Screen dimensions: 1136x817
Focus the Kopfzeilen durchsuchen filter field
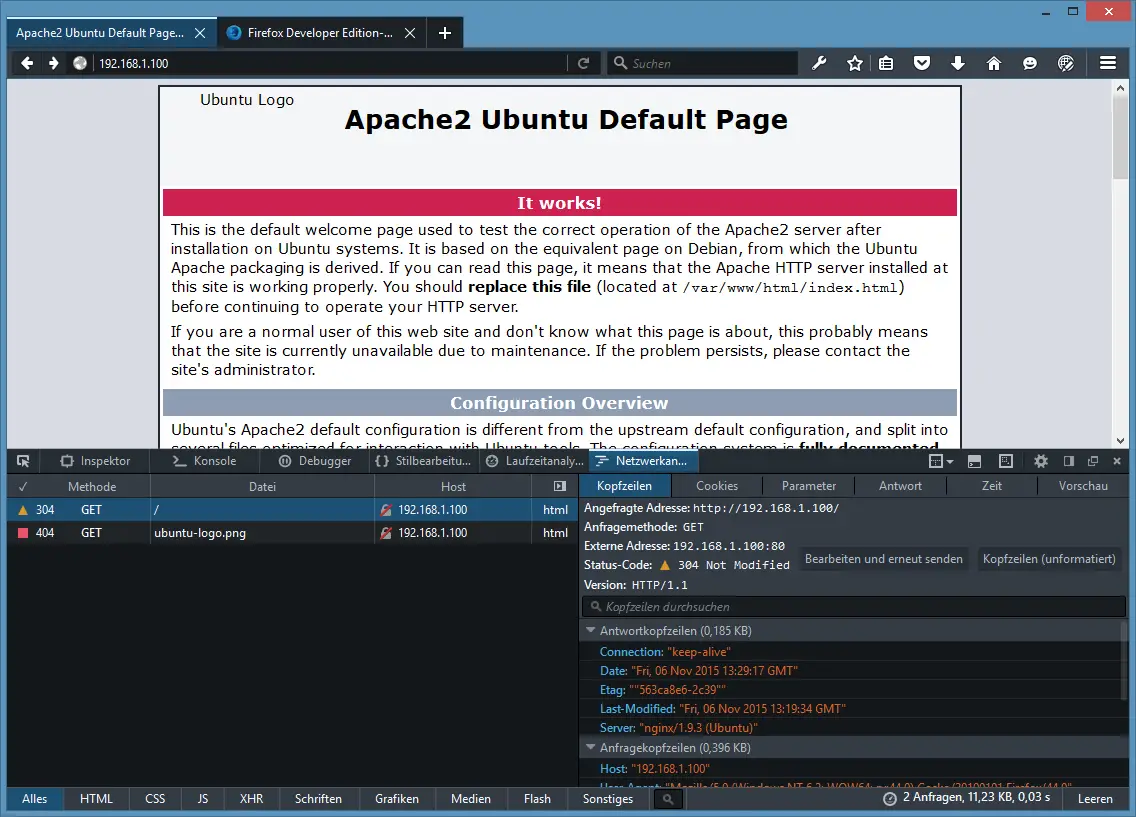tap(854, 607)
